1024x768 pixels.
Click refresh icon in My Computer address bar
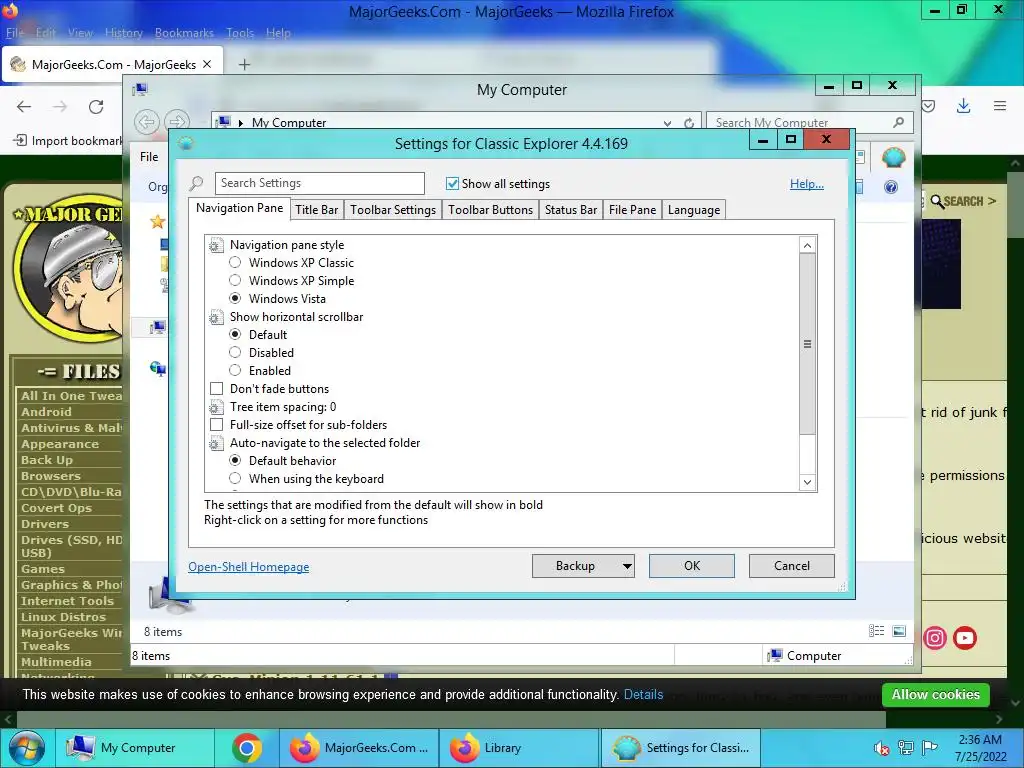point(688,123)
